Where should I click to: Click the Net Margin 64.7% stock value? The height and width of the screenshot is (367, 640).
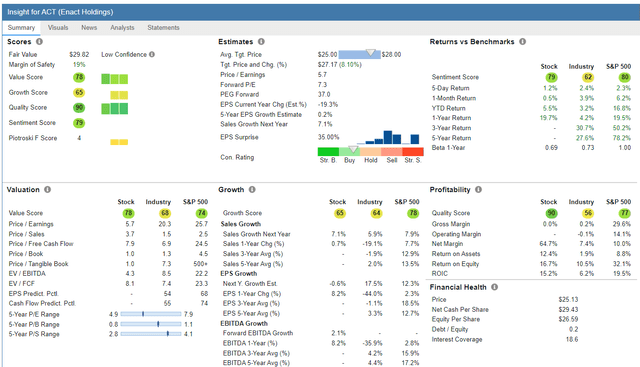[x=548, y=244]
